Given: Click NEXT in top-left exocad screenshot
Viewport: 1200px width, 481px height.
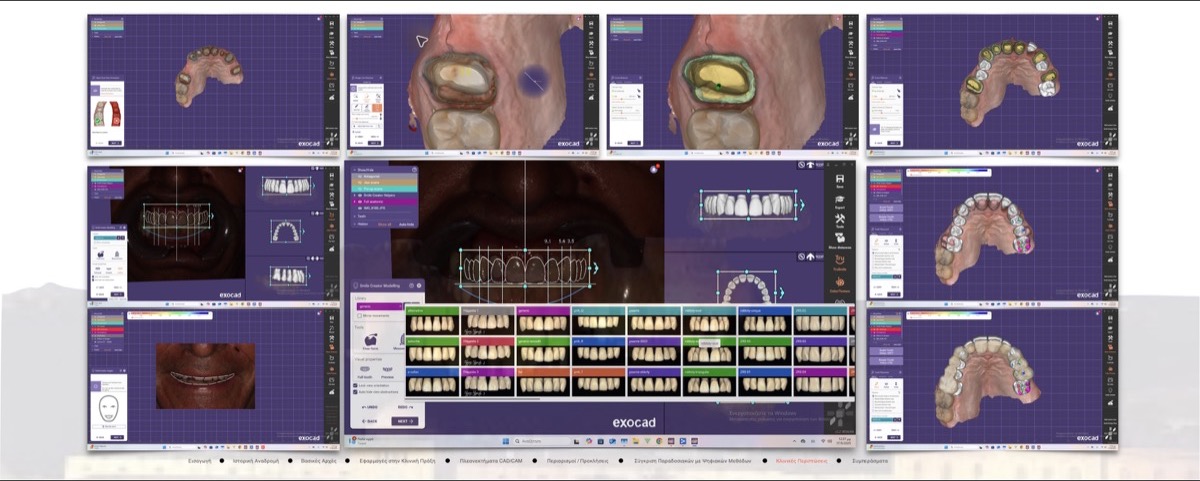Looking at the screenshot, I should click(x=115, y=142).
